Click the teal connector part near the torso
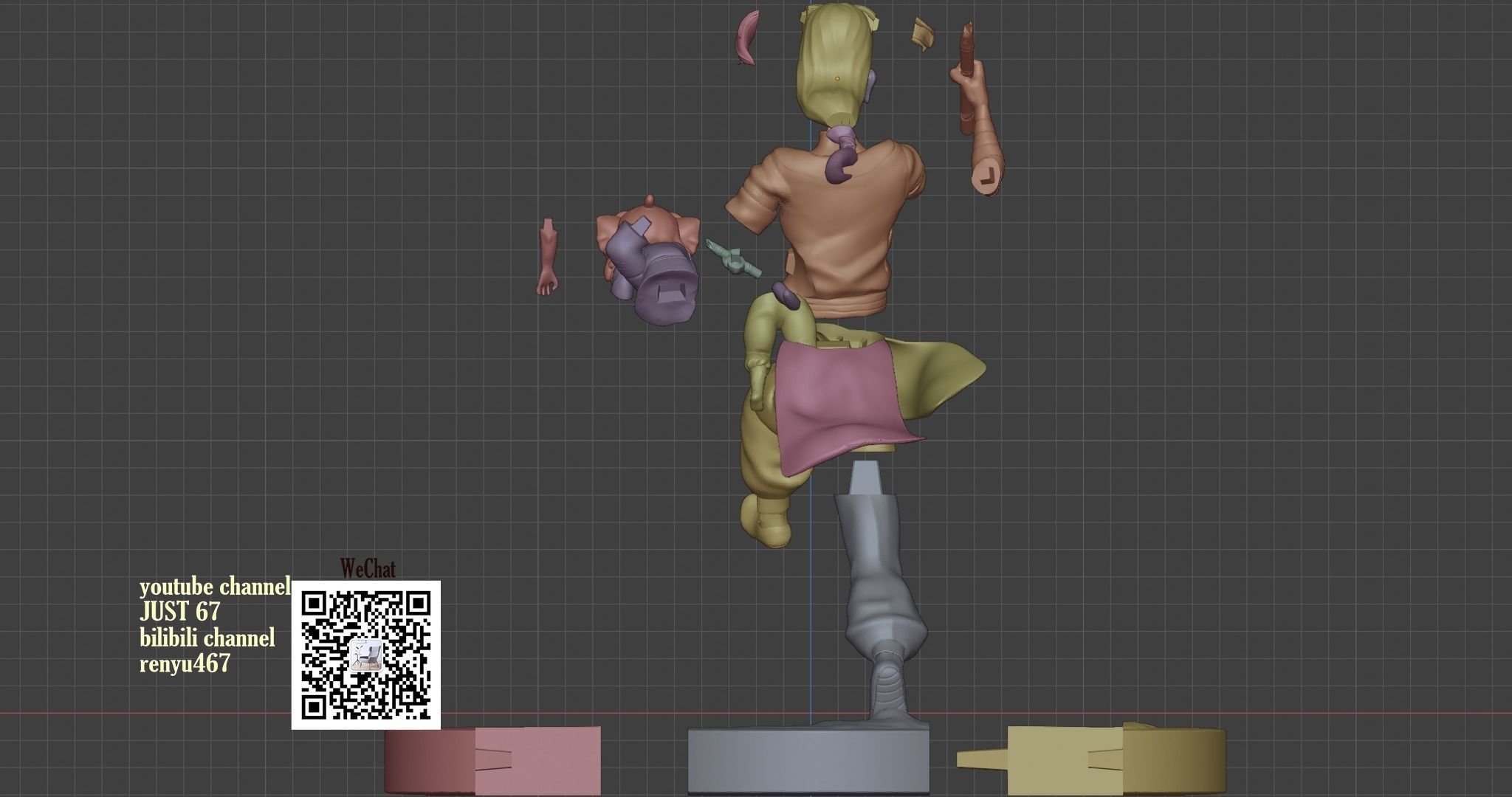The width and height of the screenshot is (1512, 797). point(733,259)
